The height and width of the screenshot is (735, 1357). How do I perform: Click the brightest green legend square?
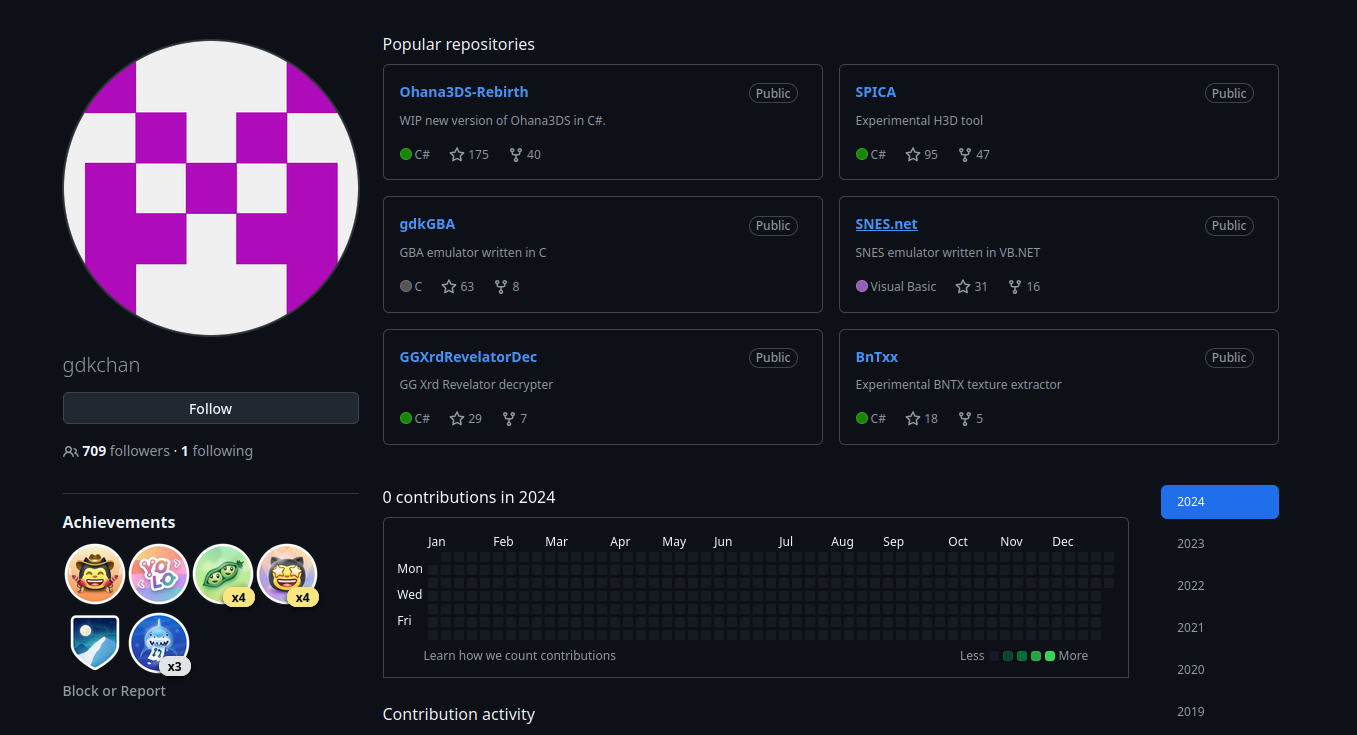pyautogui.click(x=1050, y=656)
